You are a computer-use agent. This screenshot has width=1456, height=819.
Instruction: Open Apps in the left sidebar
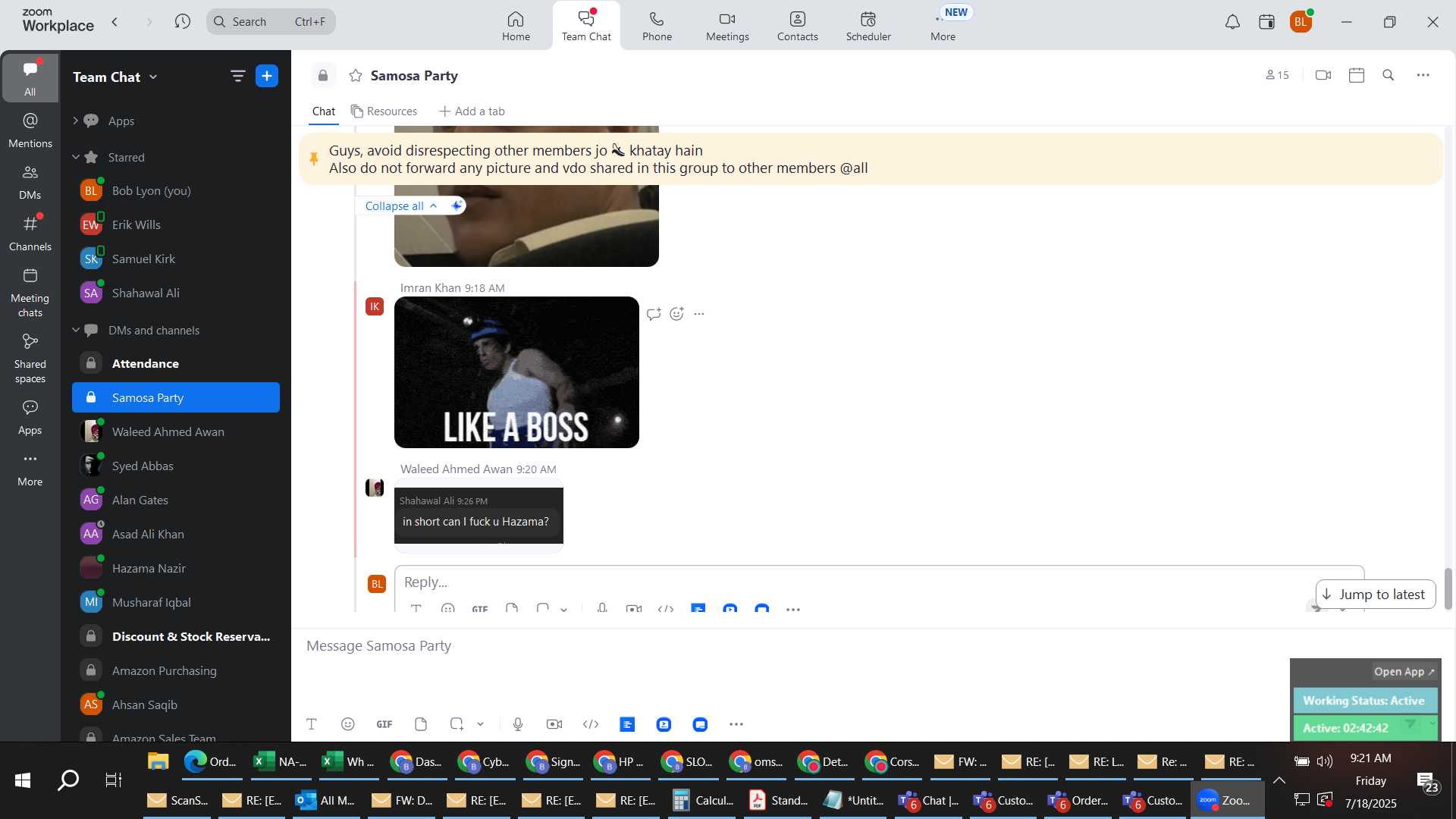(x=30, y=417)
